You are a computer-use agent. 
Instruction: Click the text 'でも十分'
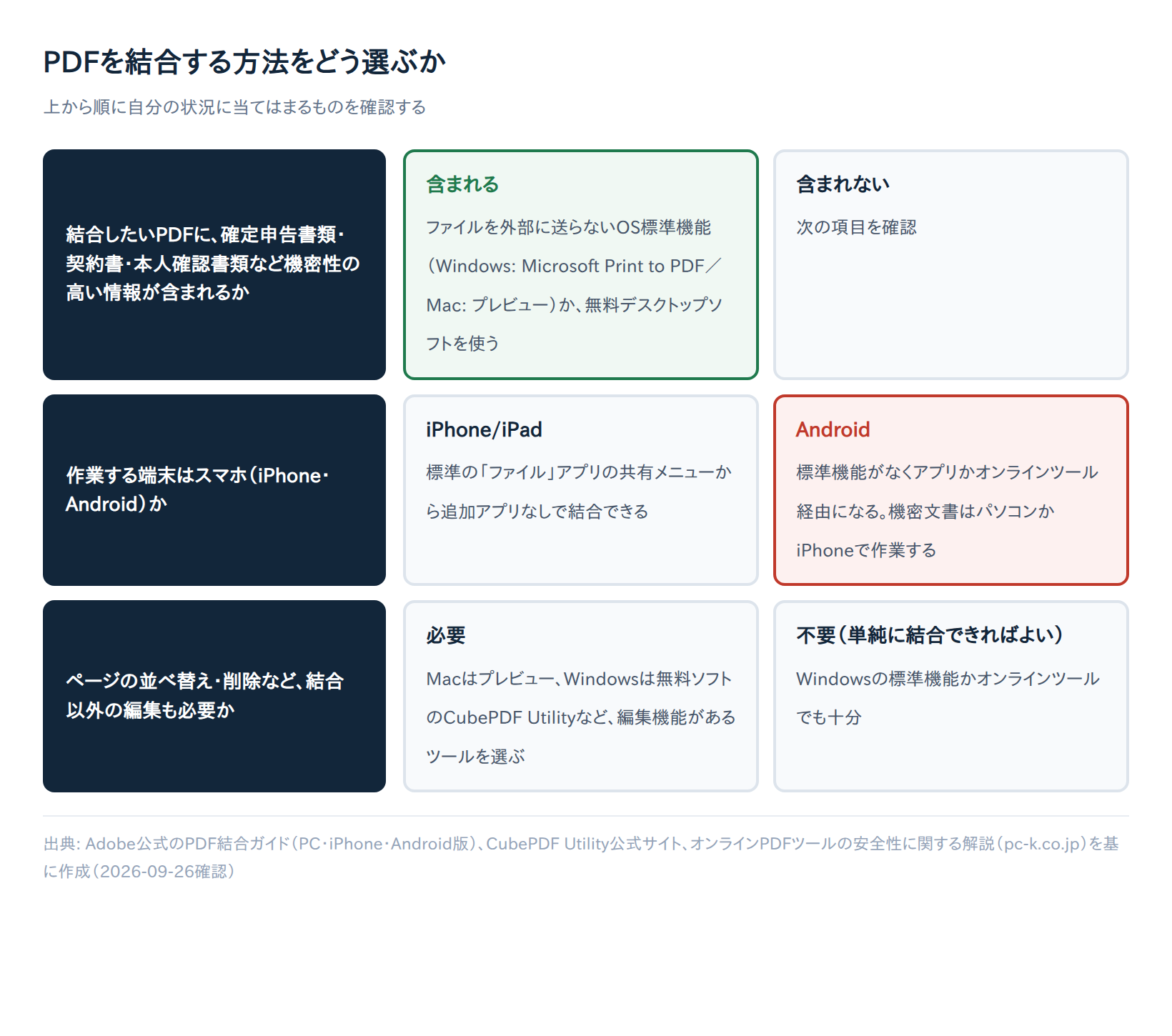[x=829, y=717]
